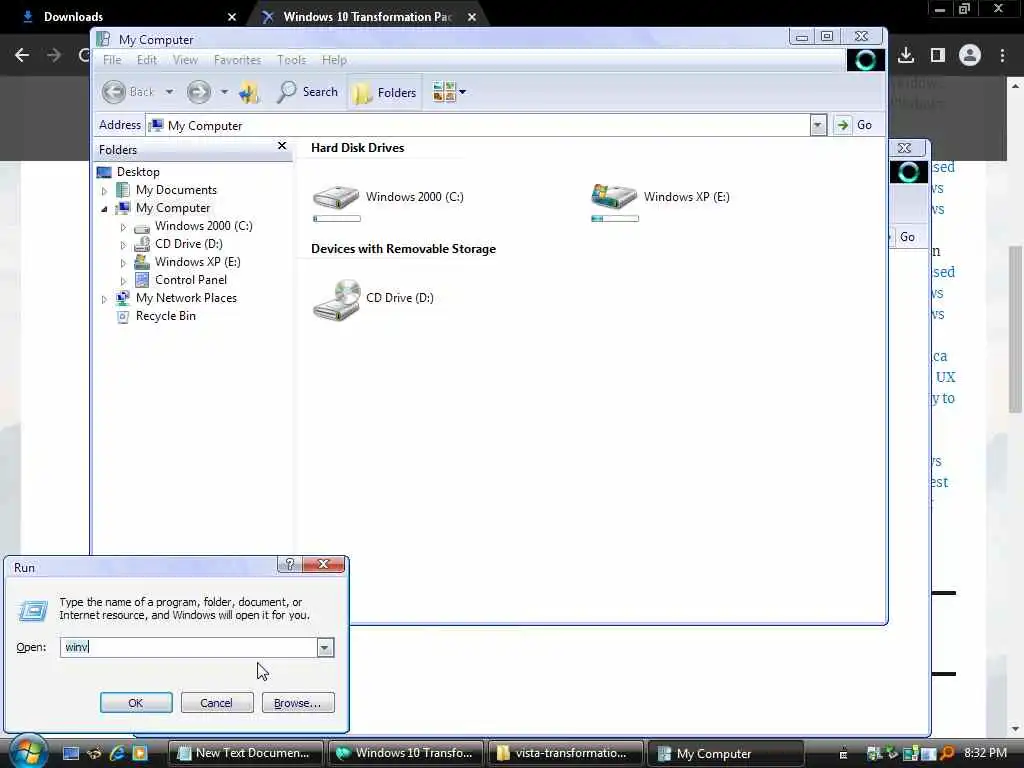Select CD Drive (D:) in folder tree
The width and height of the screenshot is (1024, 768).
point(188,244)
